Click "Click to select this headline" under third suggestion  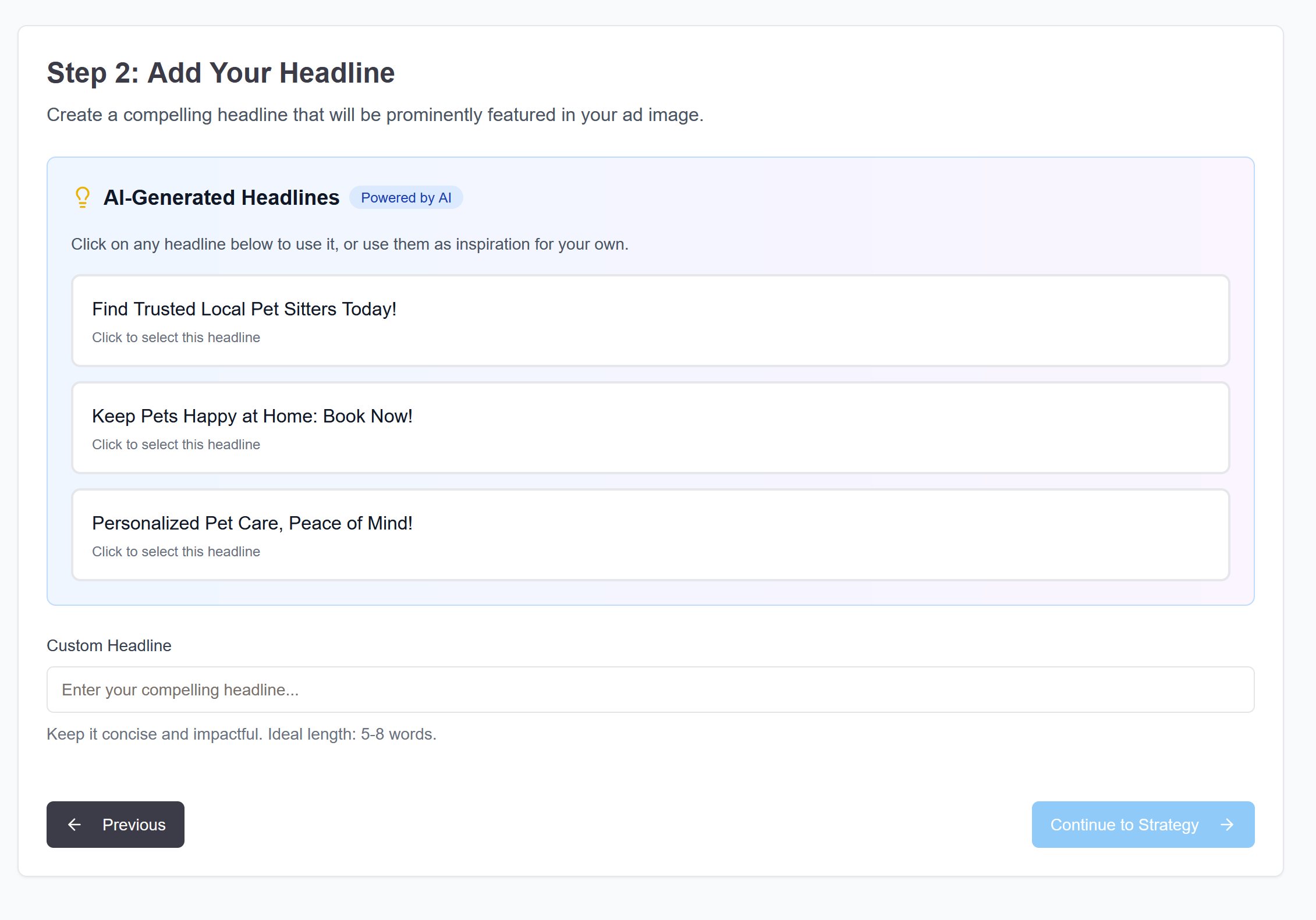click(x=176, y=552)
